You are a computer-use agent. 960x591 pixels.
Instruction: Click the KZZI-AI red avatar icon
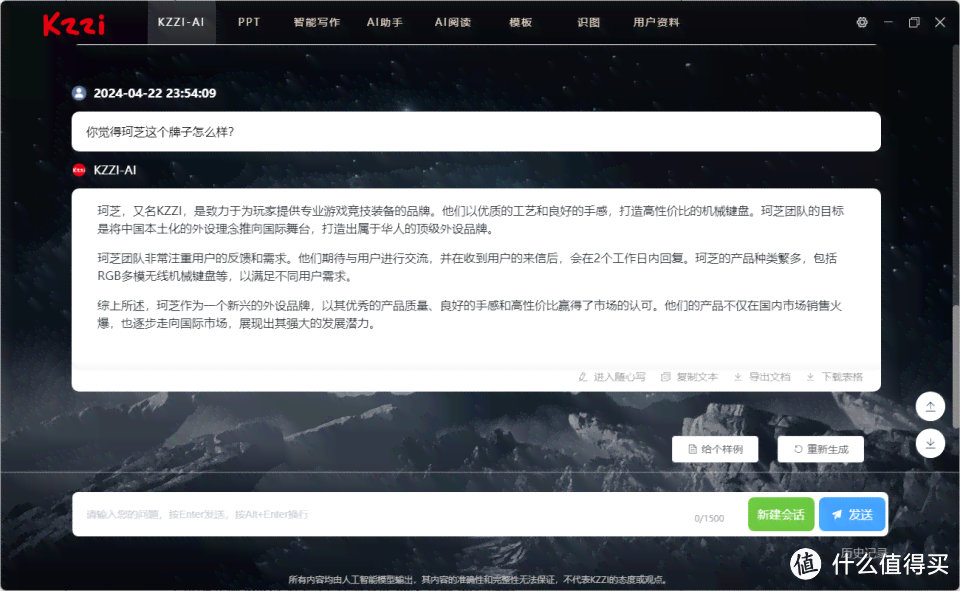79,170
